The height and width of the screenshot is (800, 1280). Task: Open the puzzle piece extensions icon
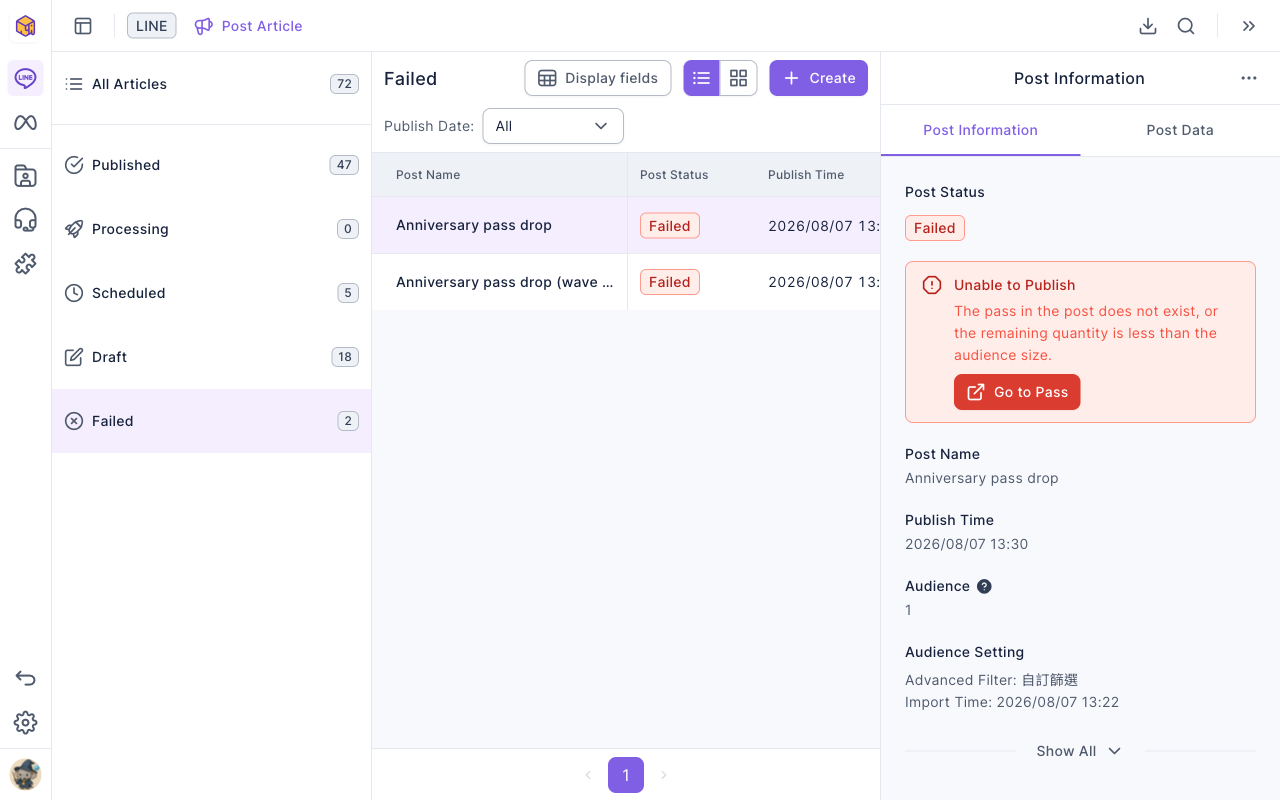[25, 264]
